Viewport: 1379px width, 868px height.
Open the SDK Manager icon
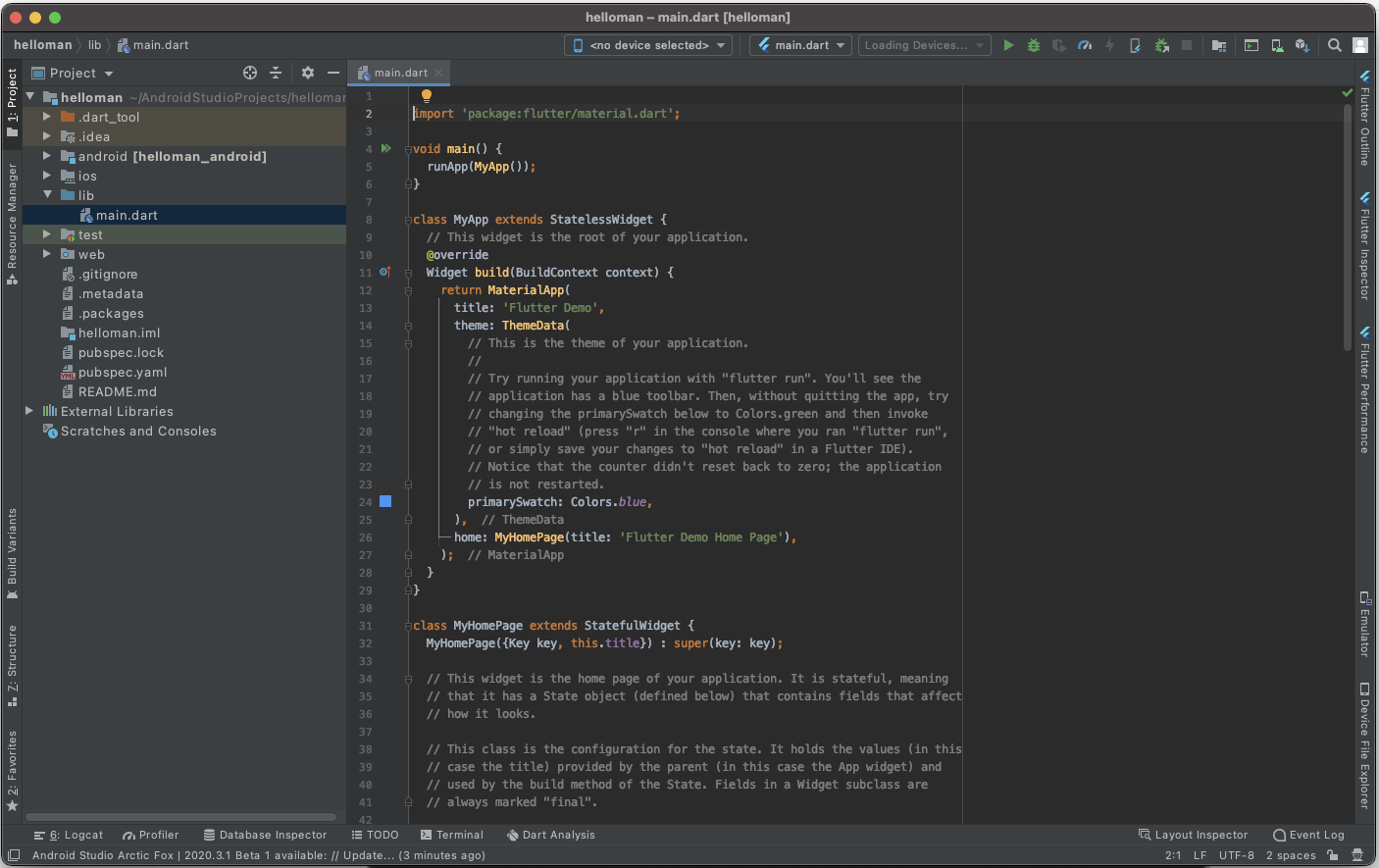[x=1302, y=45]
